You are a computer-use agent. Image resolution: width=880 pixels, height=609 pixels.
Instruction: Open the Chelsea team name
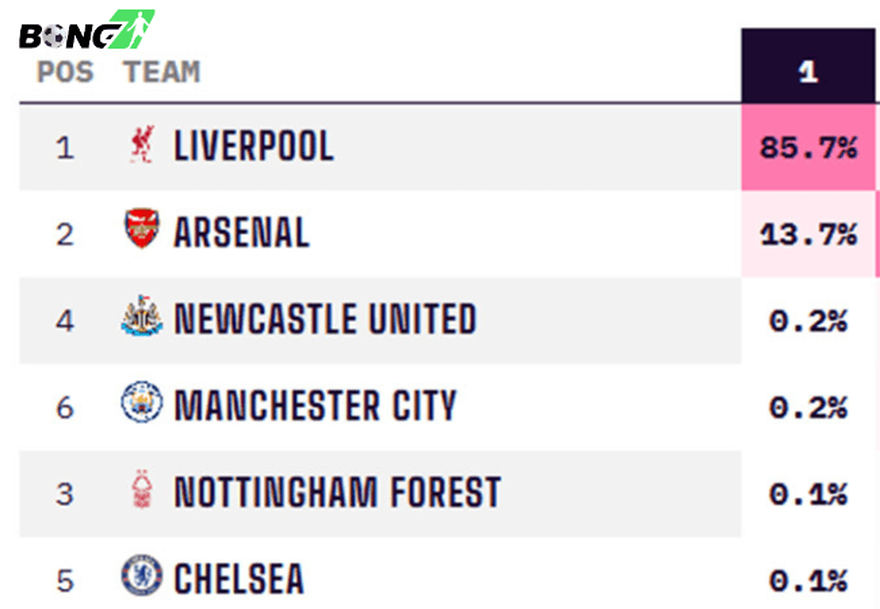[x=239, y=579]
